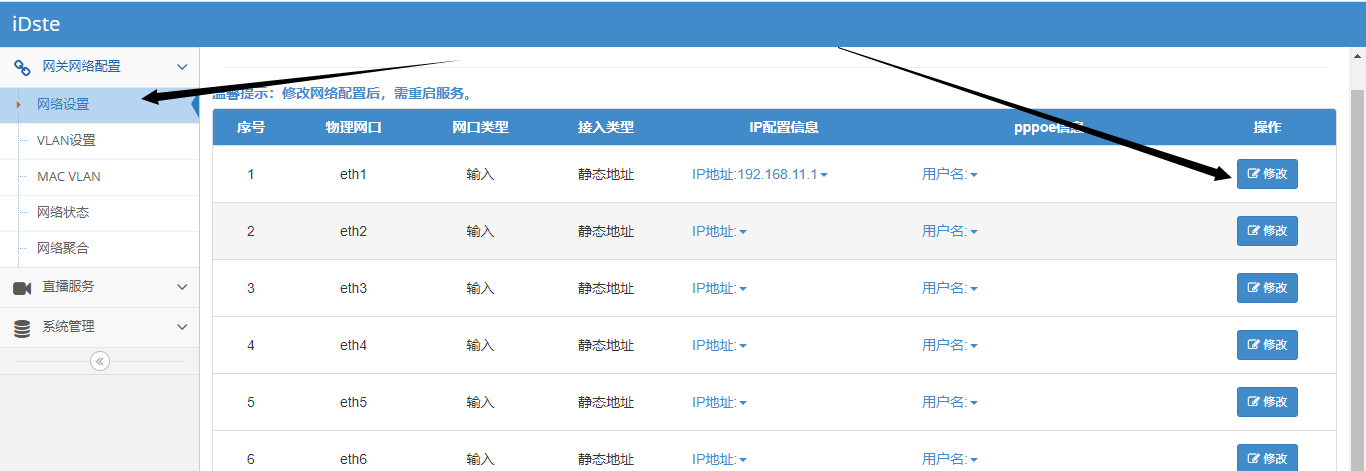The height and width of the screenshot is (471, 1366).
Task: Open the 网络状态 page
Action: 63,213
